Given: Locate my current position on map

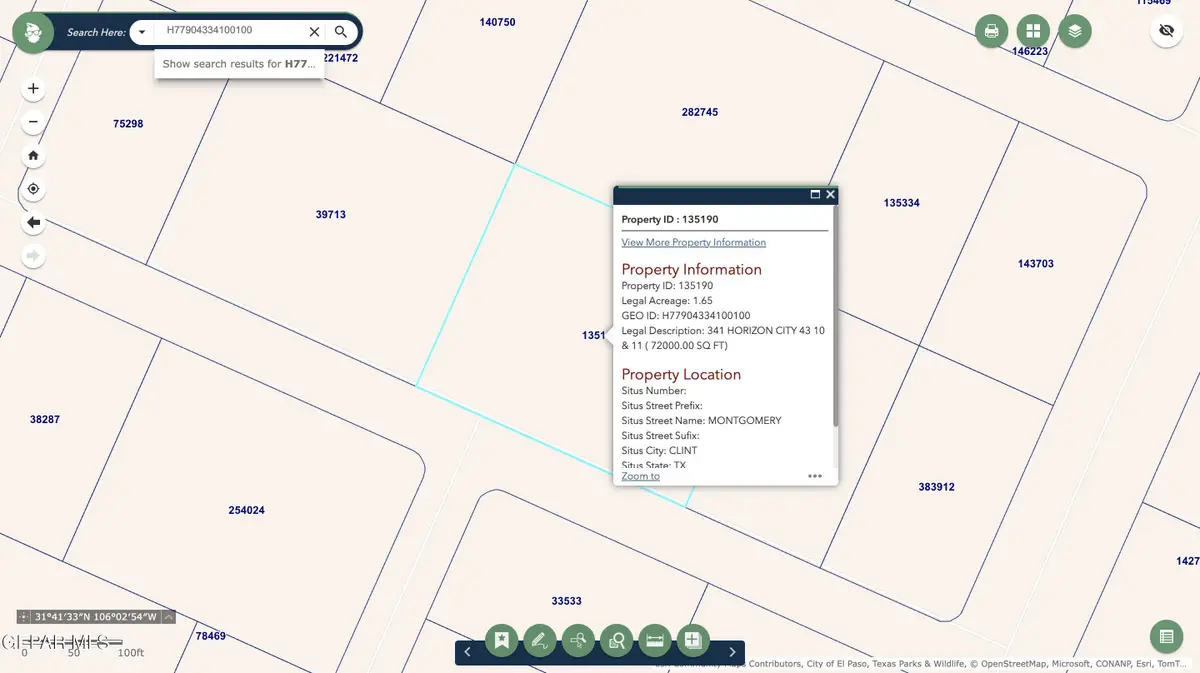Looking at the screenshot, I should point(33,189).
